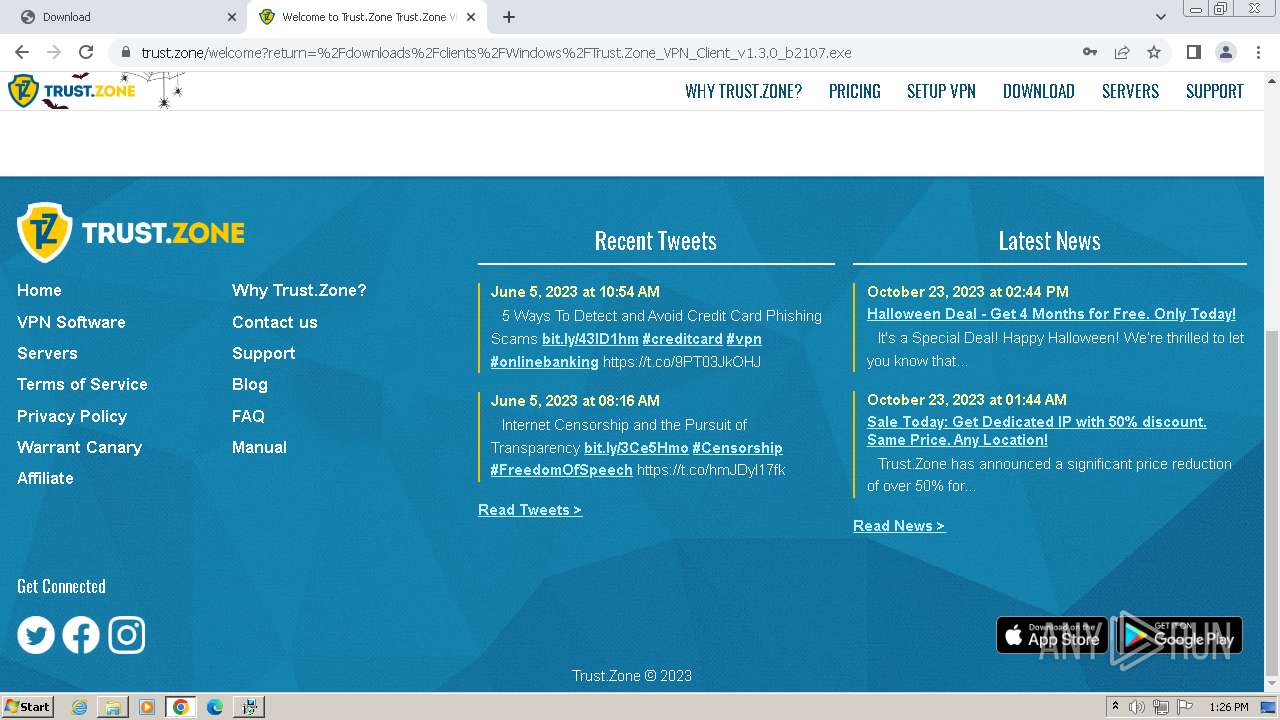Open the Windows Start button
This screenshot has height=720, width=1280.
27,707
